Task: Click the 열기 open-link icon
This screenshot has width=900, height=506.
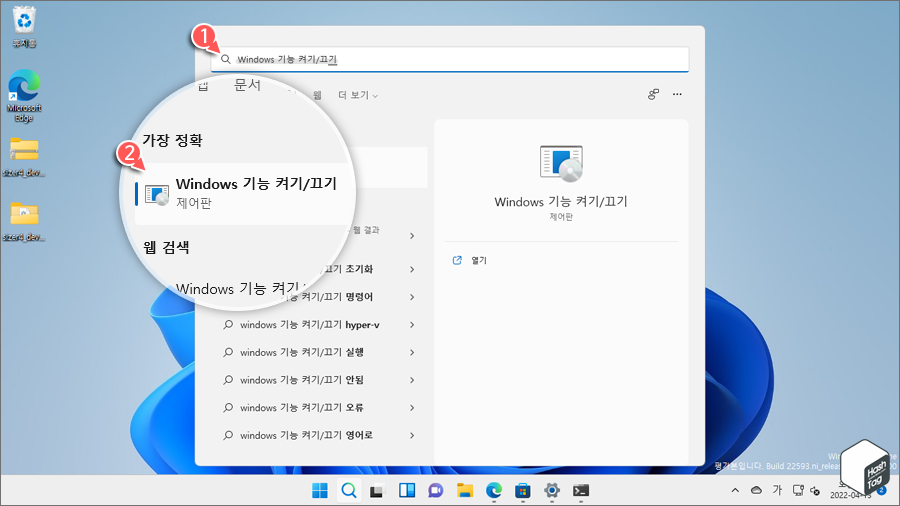Action: (457, 260)
